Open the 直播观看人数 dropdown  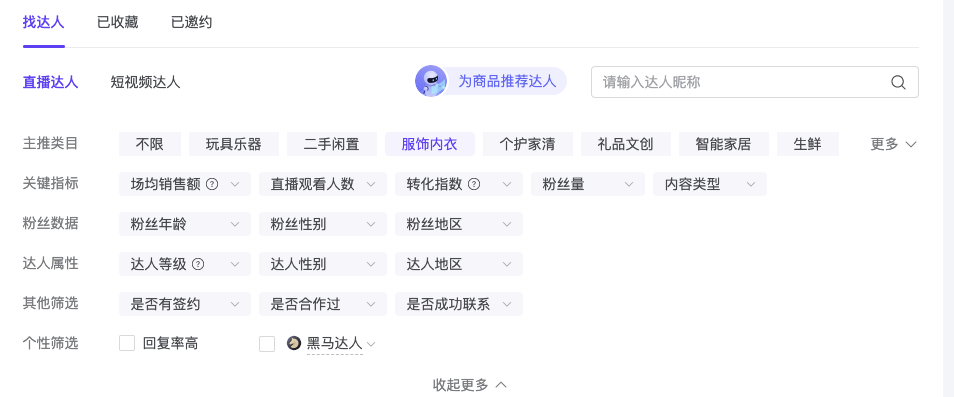tap(322, 184)
